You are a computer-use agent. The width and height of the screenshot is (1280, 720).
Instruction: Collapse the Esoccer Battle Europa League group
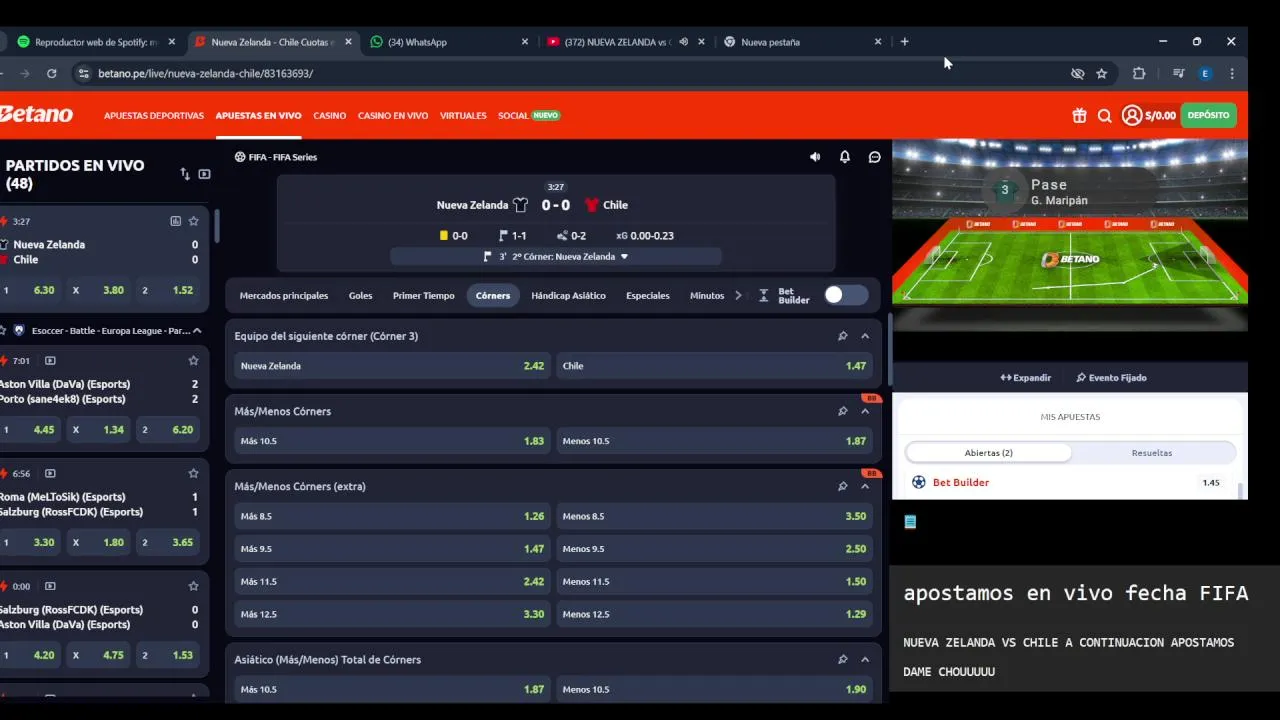pyautogui.click(x=197, y=330)
